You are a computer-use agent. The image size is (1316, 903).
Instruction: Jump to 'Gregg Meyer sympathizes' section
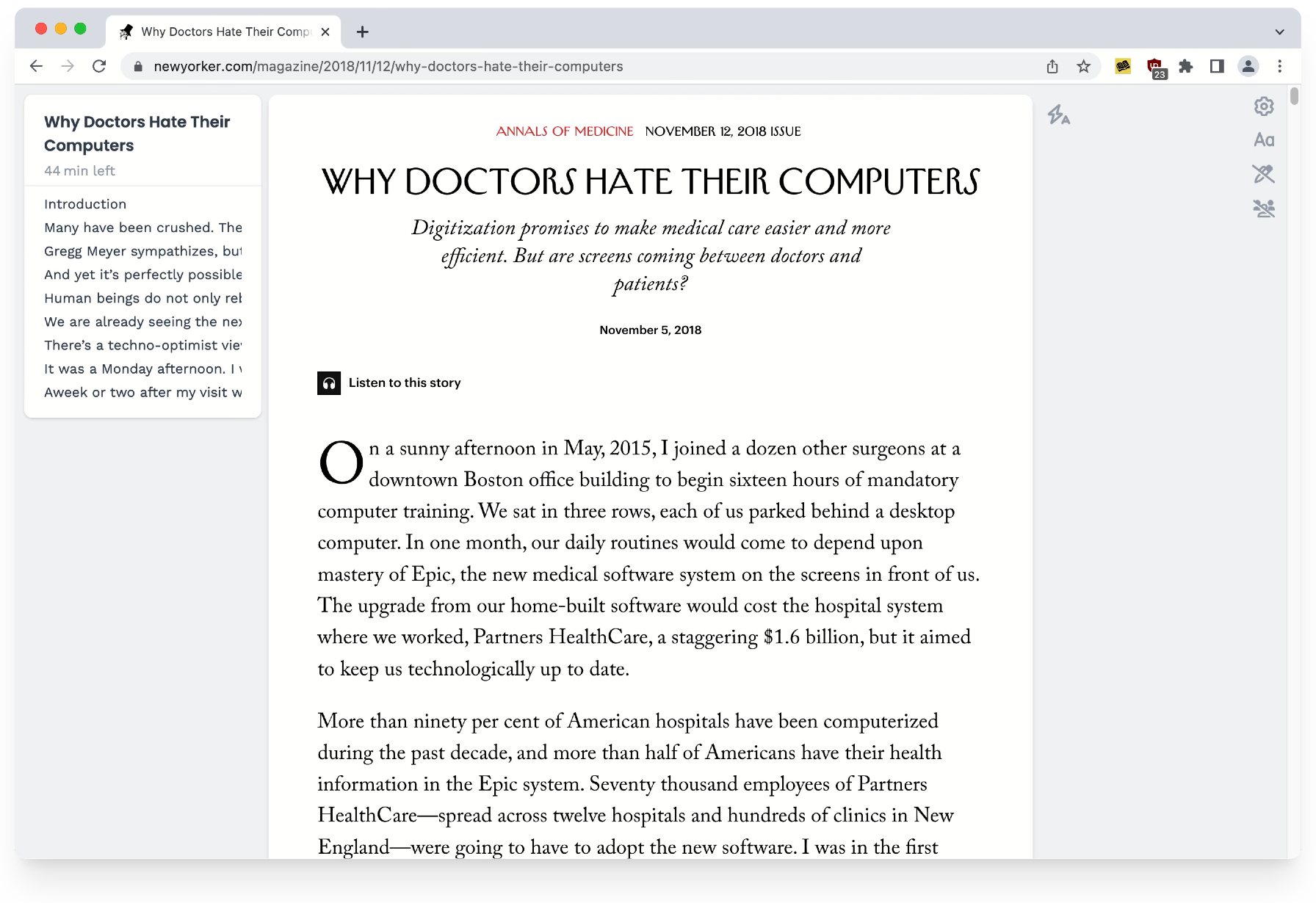(x=142, y=251)
